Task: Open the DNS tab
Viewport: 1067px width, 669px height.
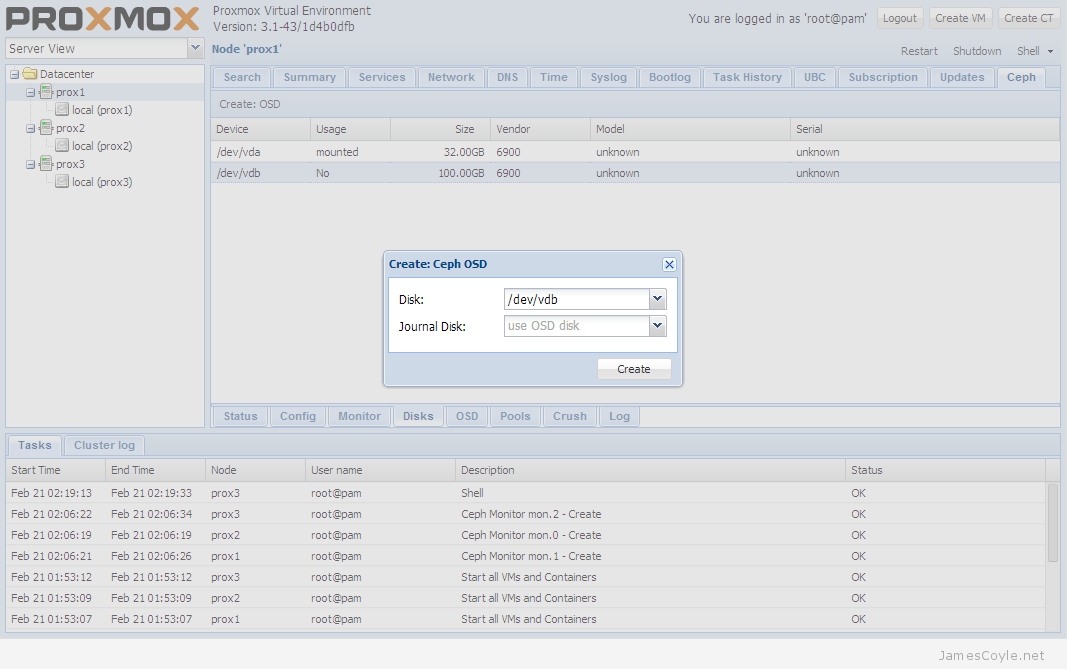Action: click(508, 78)
